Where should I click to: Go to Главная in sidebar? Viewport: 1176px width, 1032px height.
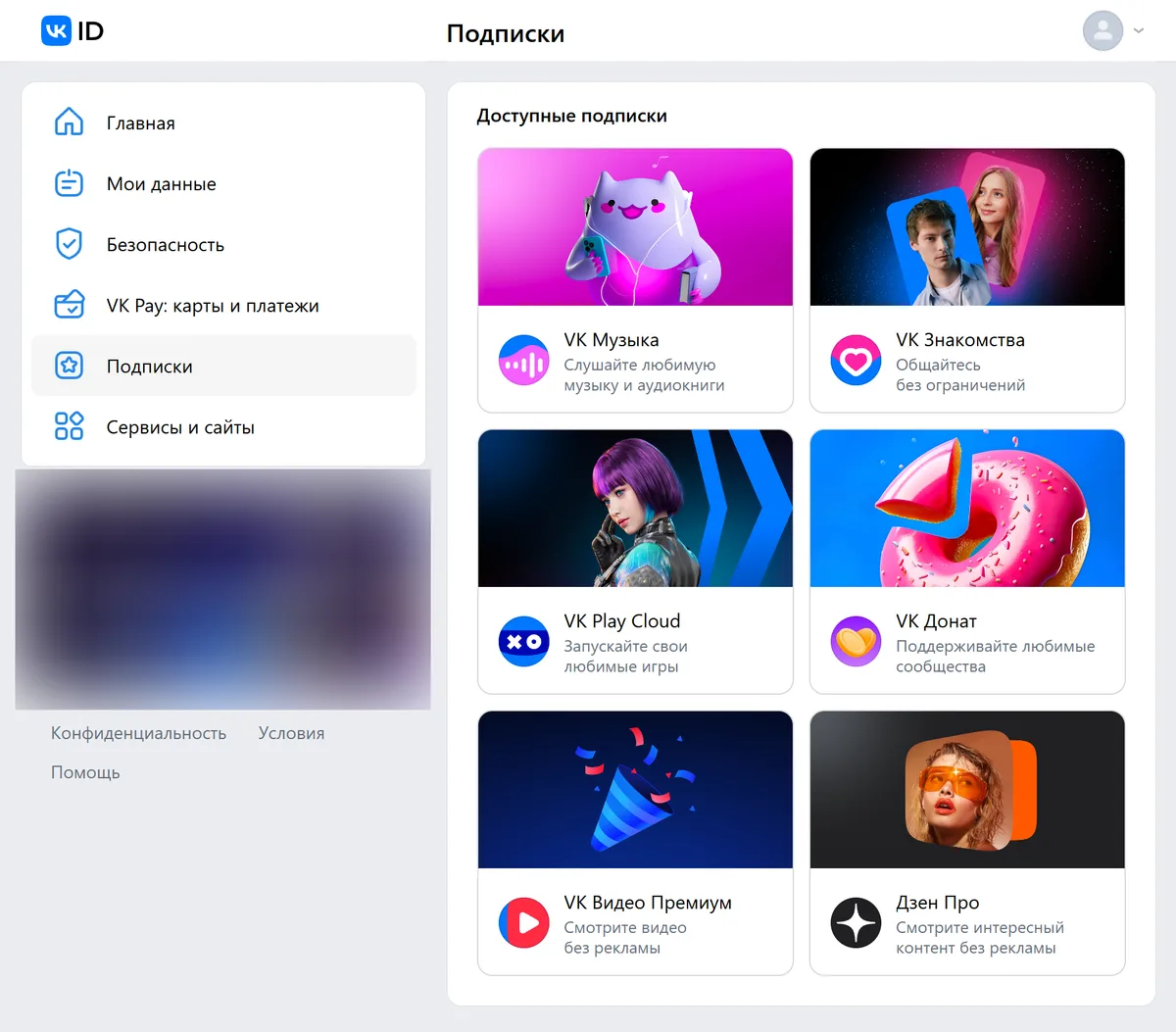(223, 123)
